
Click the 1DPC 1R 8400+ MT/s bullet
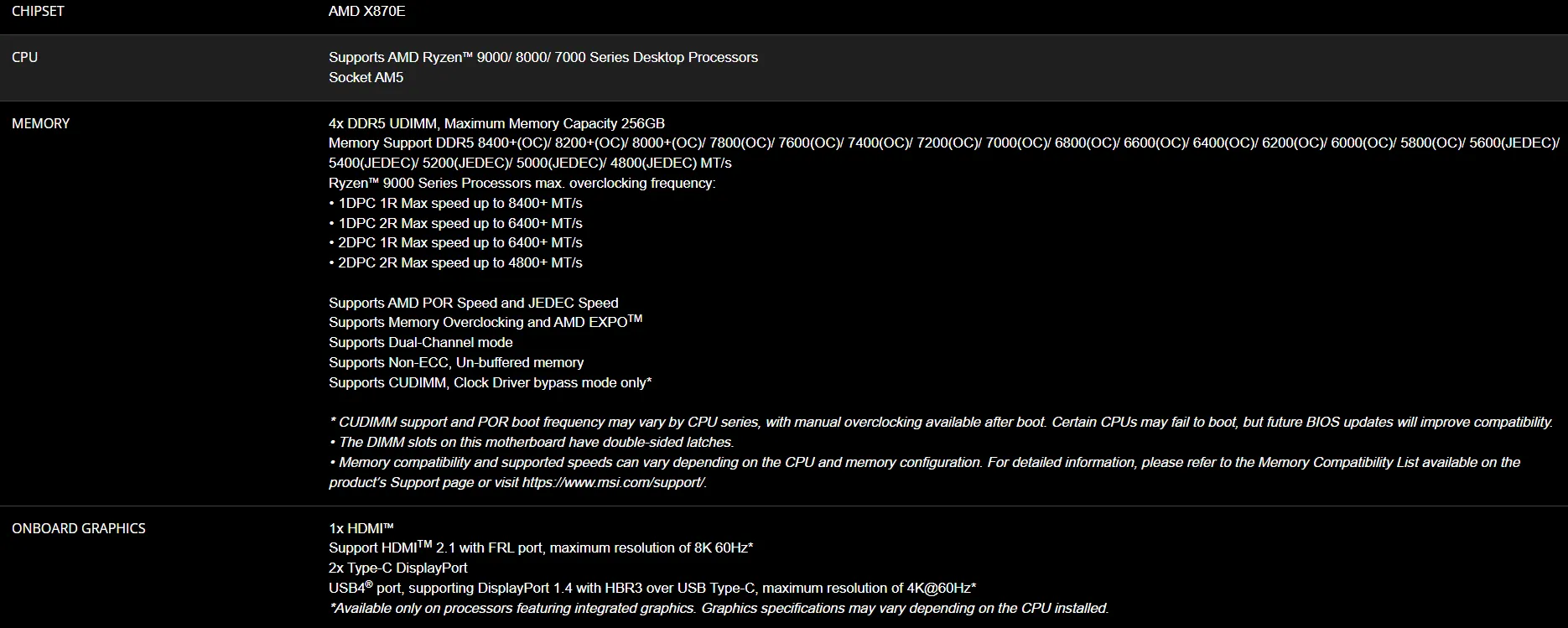455,203
